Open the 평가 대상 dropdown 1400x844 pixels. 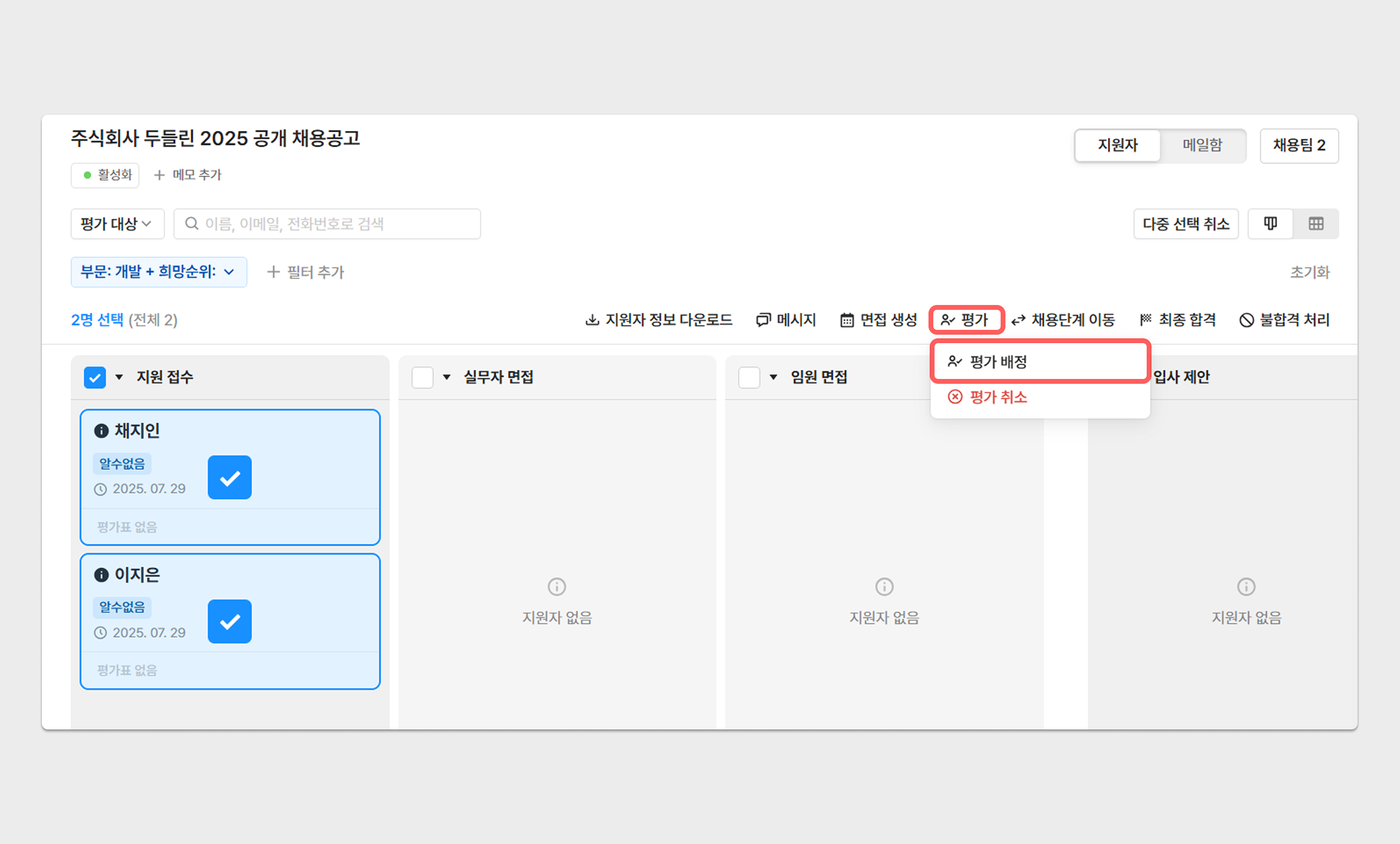click(x=117, y=224)
